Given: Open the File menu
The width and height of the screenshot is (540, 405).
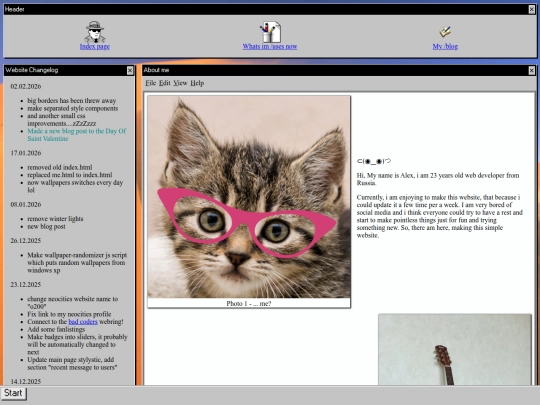Looking at the screenshot, I should point(150,83).
